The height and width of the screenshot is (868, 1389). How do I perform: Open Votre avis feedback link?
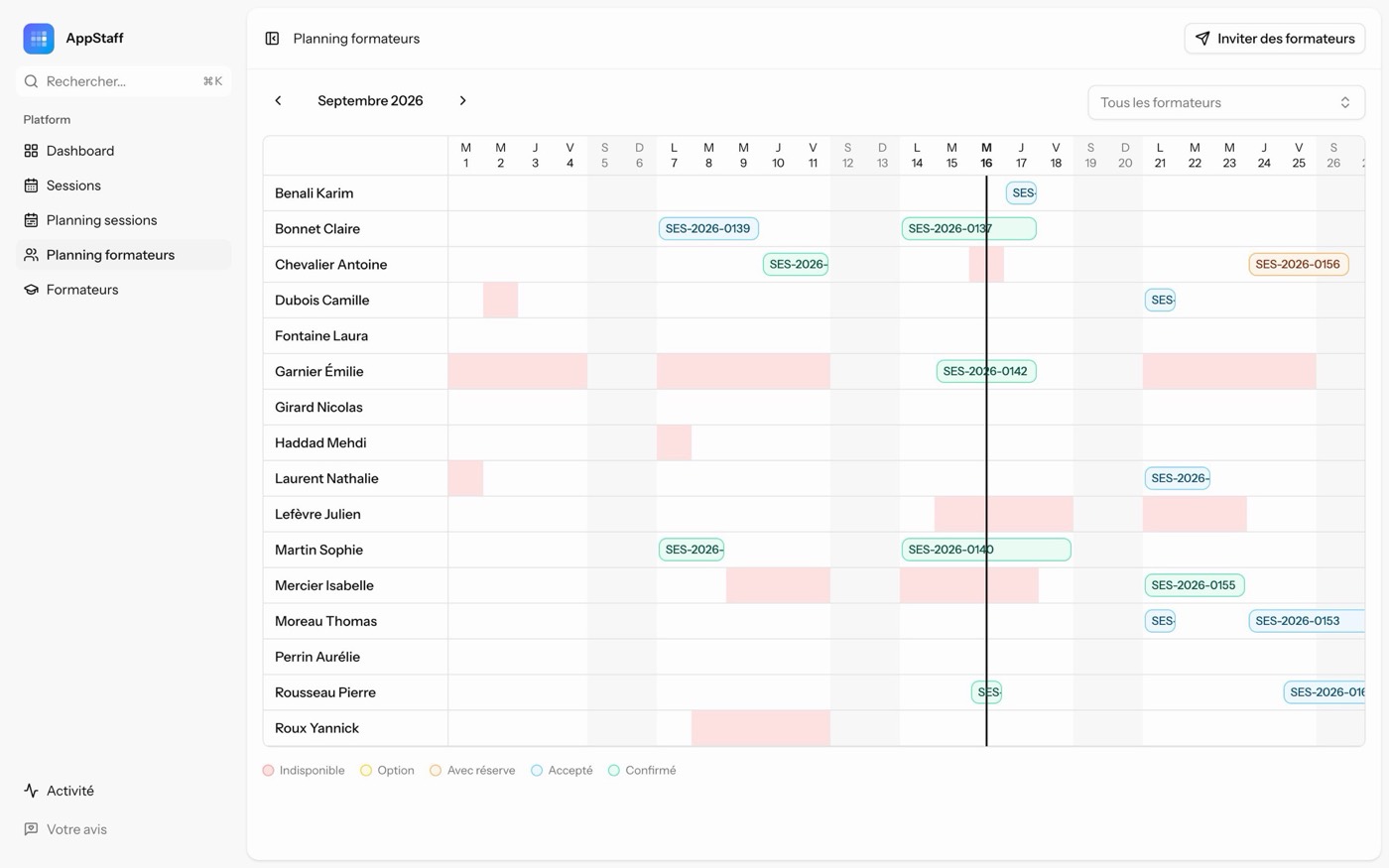pyautogui.click(x=123, y=829)
